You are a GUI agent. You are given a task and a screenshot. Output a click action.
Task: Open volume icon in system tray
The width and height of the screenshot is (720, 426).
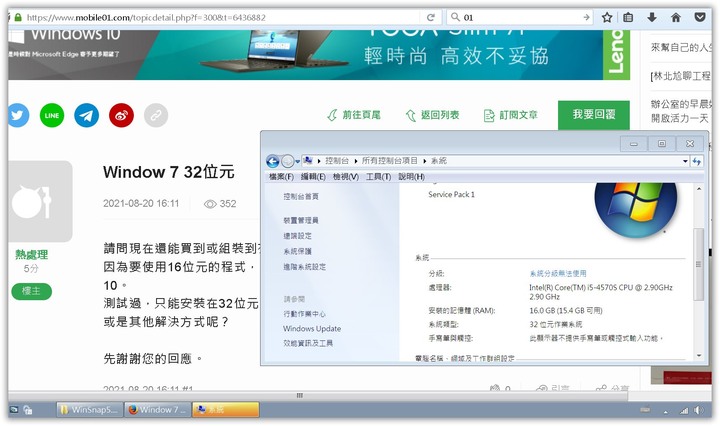coord(699,410)
